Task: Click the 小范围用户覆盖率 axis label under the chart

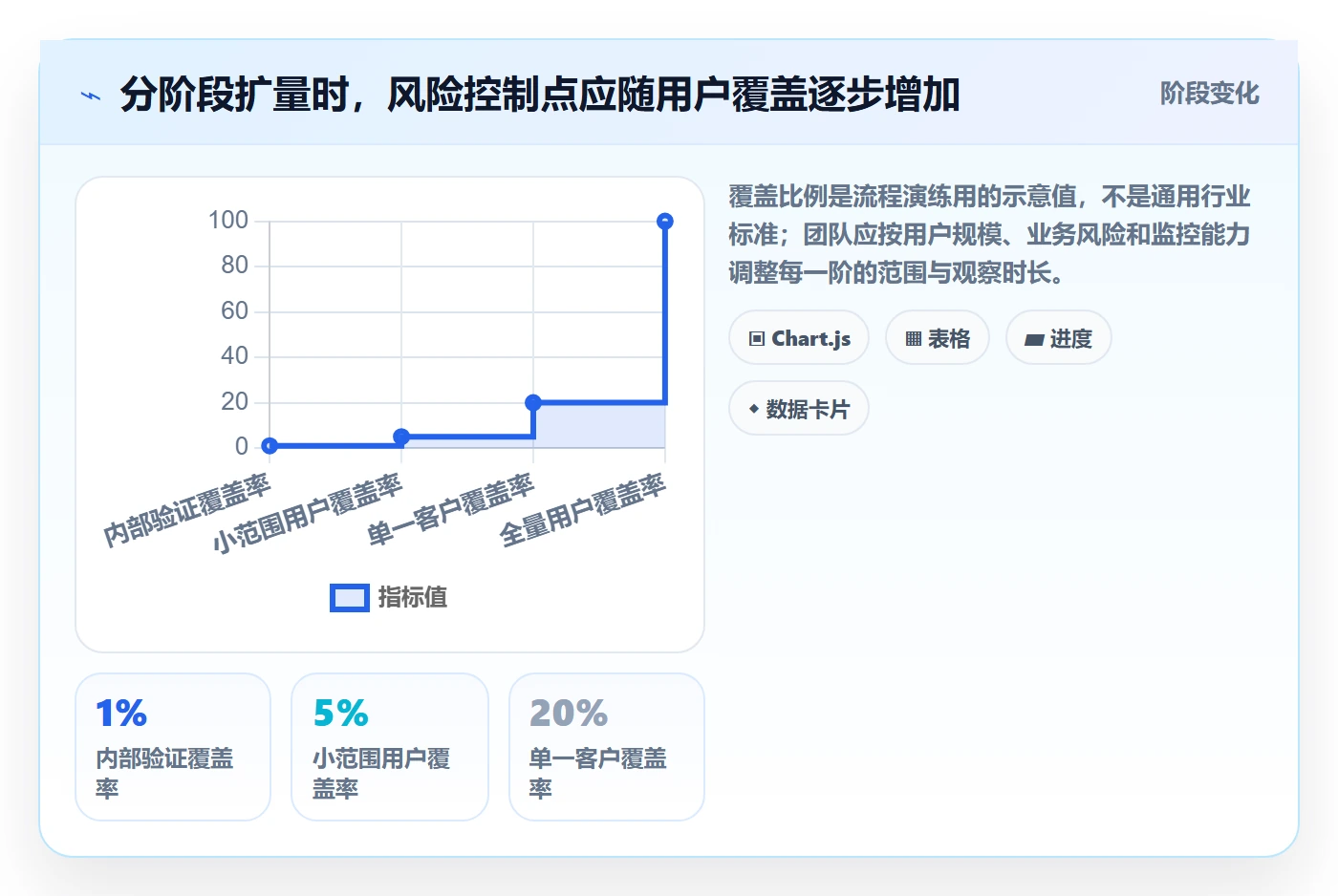Action: point(308,513)
